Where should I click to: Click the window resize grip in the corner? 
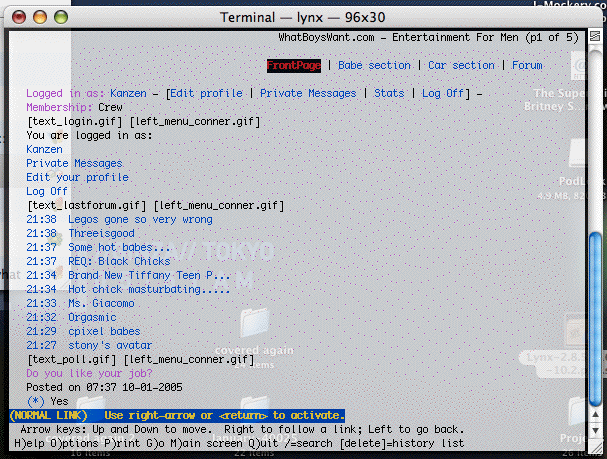click(596, 449)
